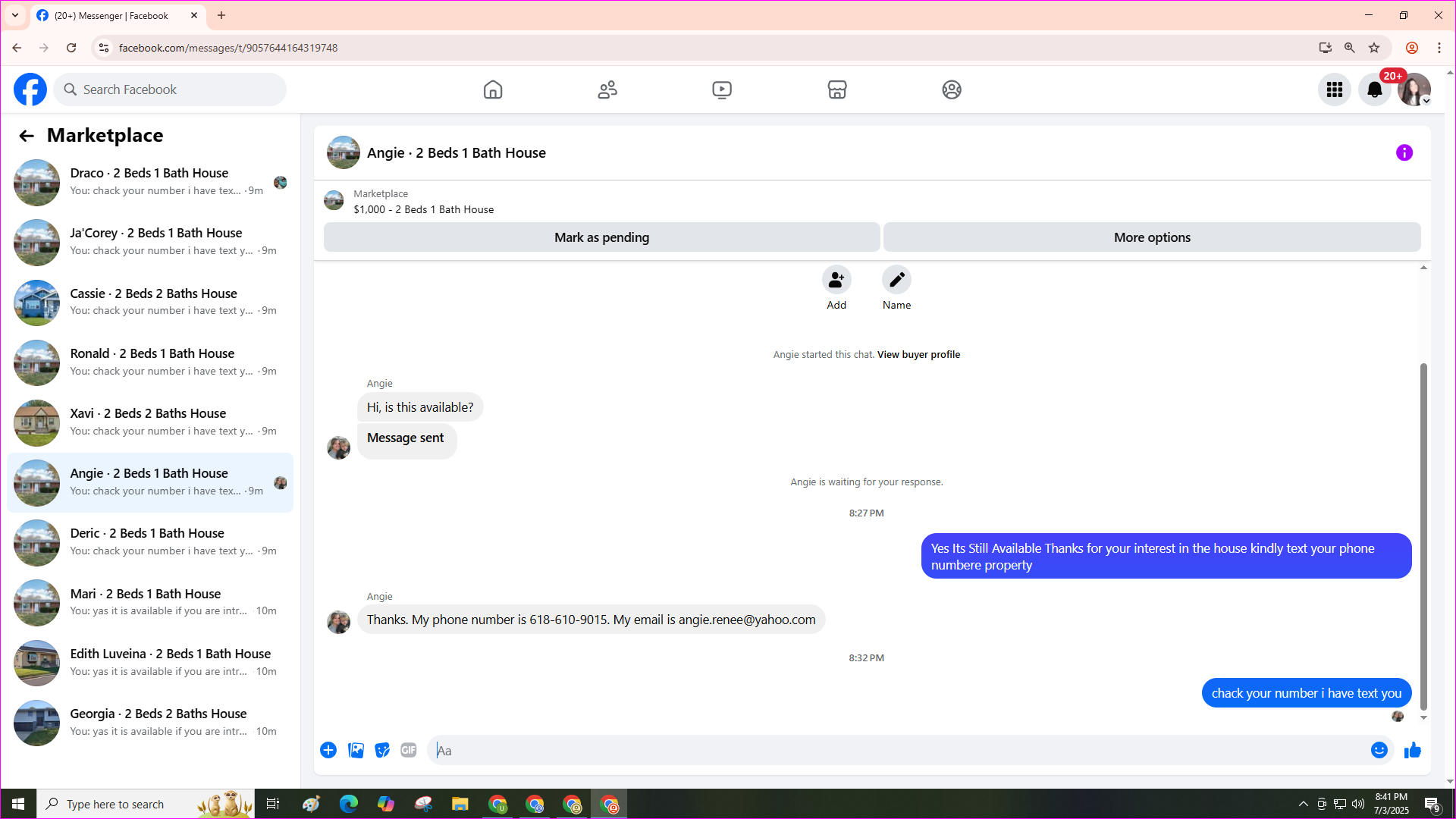Open chat with Cassie about house
The width and height of the screenshot is (1456, 819).
(152, 302)
